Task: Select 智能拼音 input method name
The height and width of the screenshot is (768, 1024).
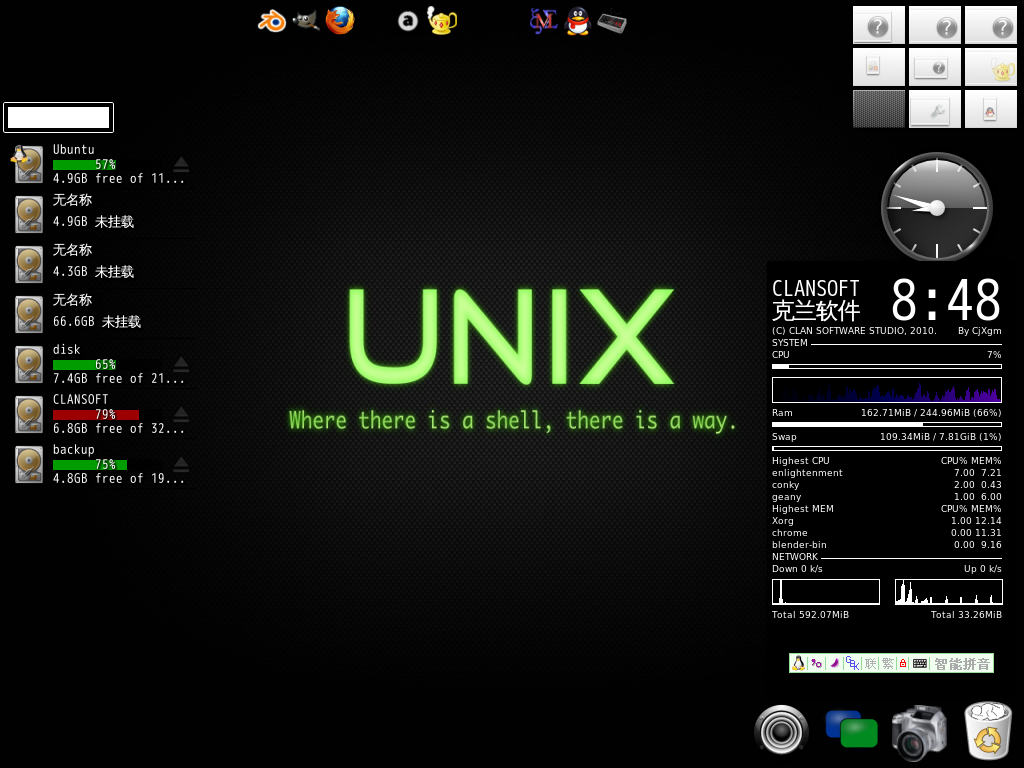Action: (x=962, y=664)
